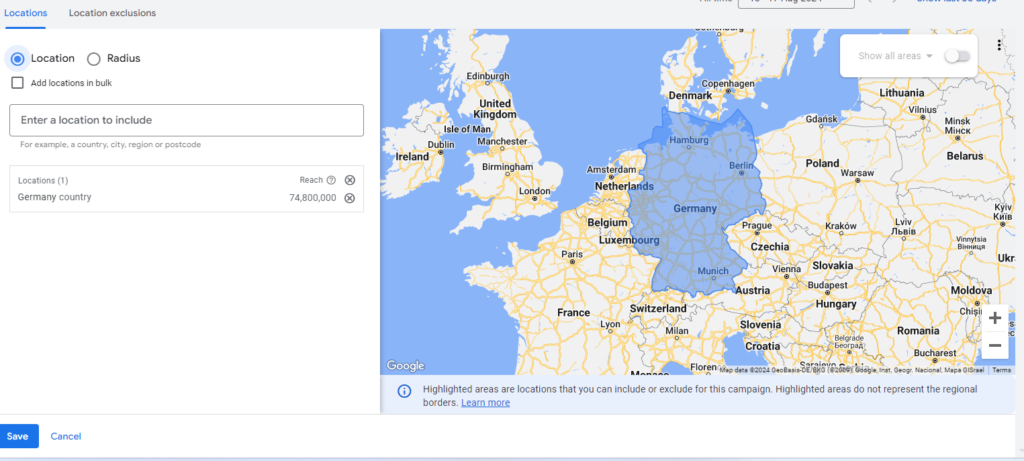Viewport: 1024px width, 461px height.
Task: Select the Radius radio button
Action: point(93,59)
